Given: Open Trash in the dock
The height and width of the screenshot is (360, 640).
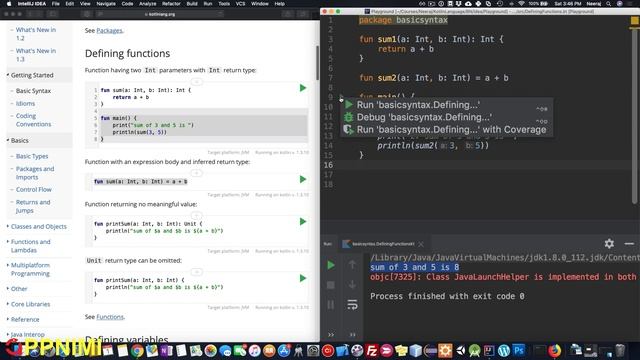Looking at the screenshot, I should 620,351.
